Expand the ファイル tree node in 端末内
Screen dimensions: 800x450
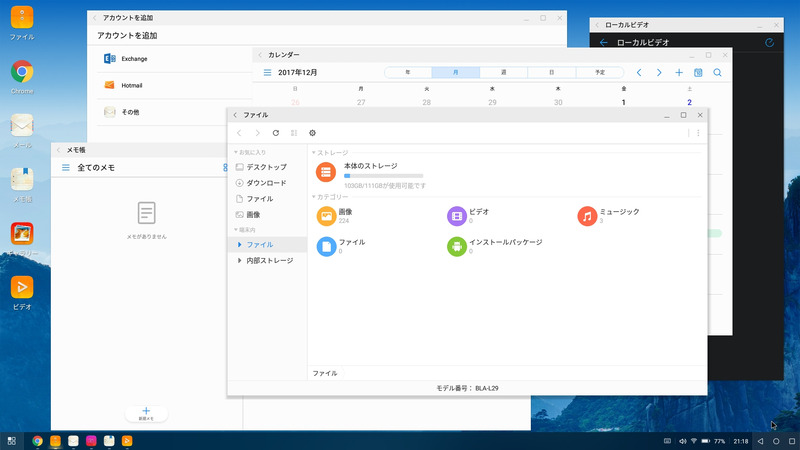[240, 245]
